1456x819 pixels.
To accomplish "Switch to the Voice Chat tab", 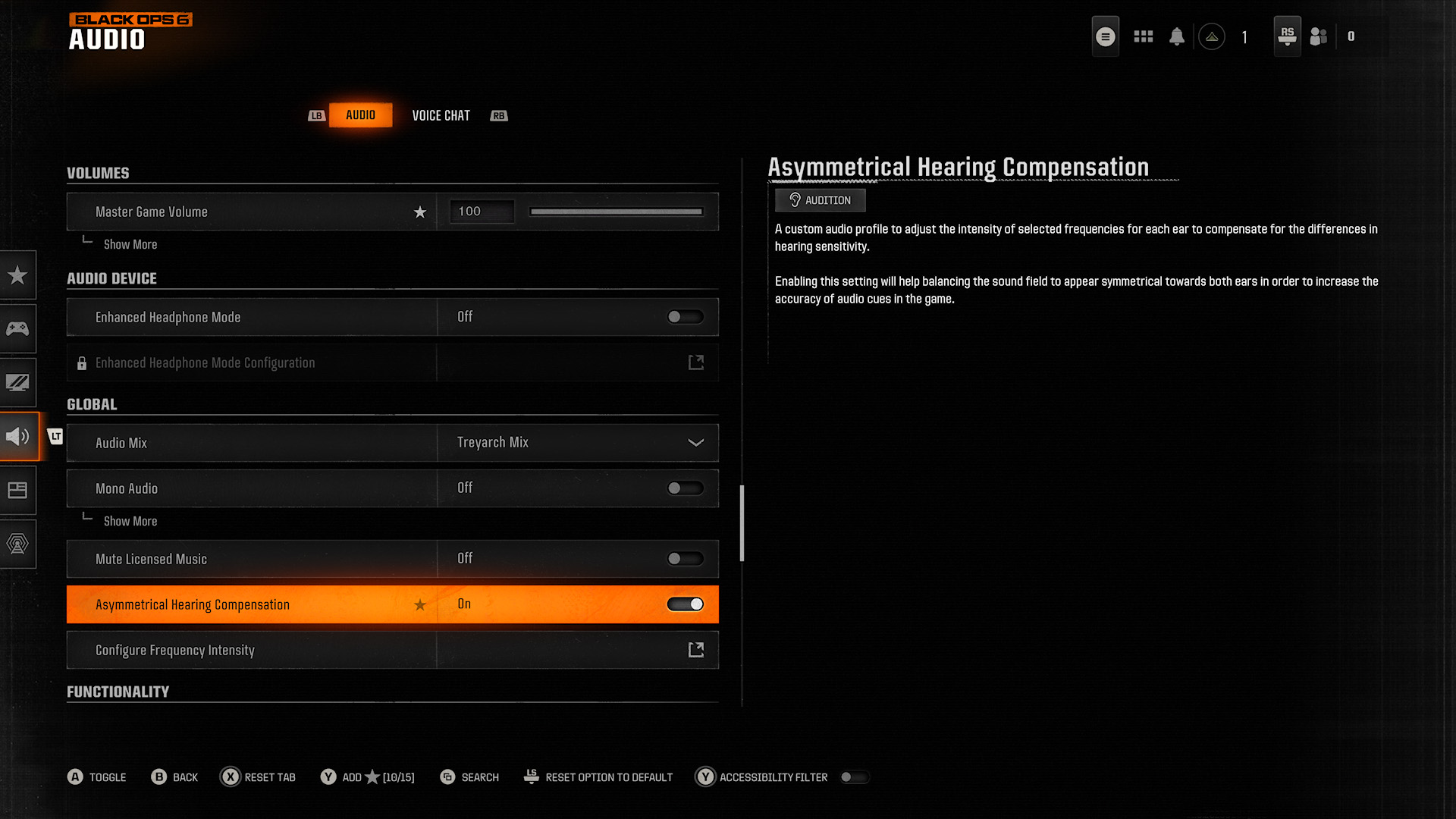I will click(441, 115).
